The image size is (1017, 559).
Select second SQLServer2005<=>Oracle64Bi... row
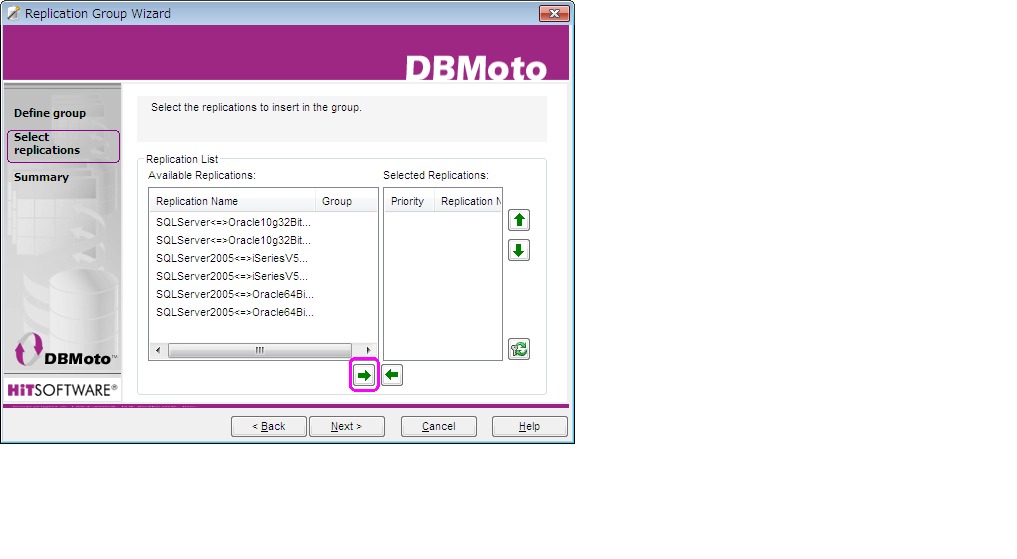(235, 313)
